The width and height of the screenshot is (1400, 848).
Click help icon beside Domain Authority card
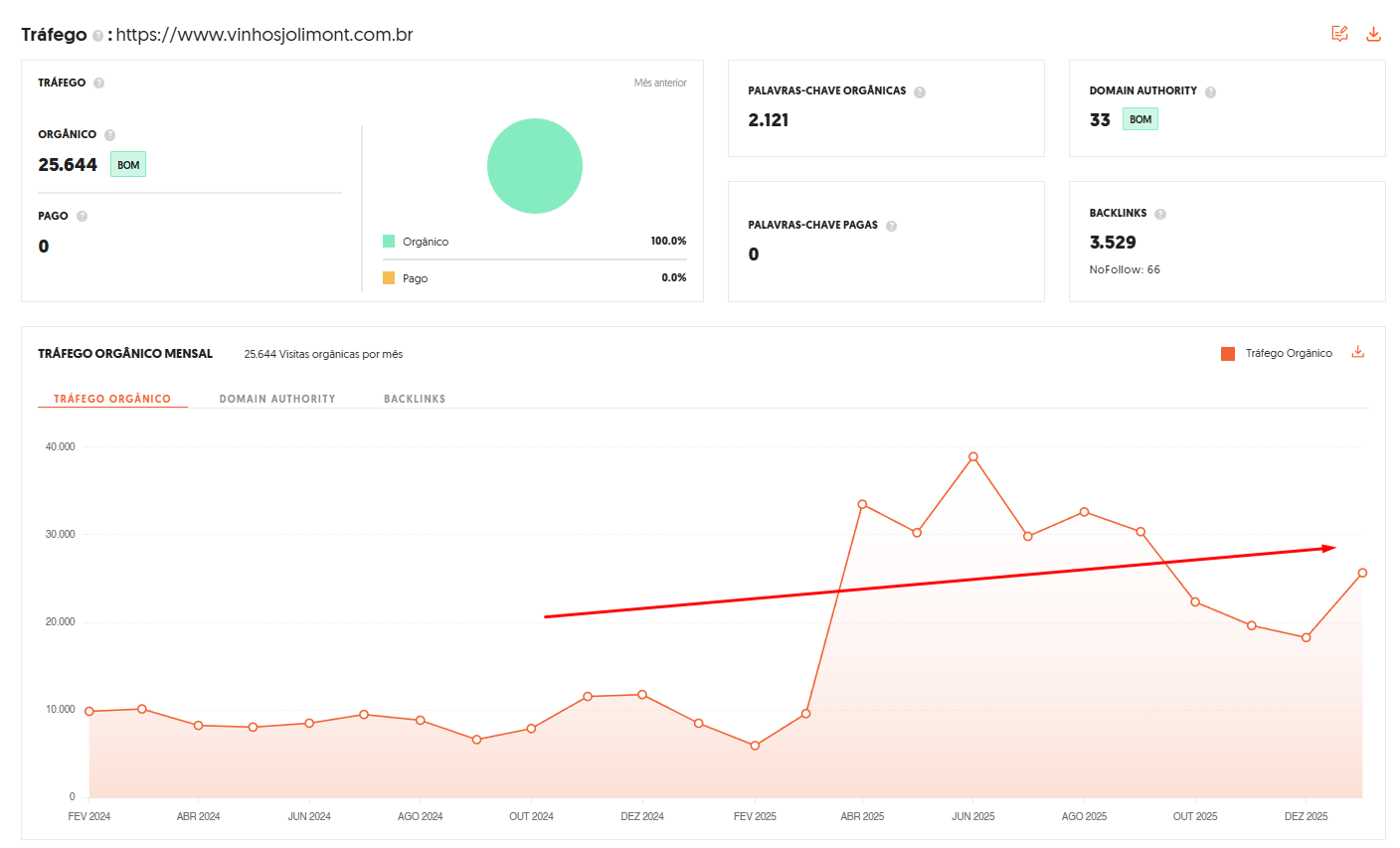pos(1210,92)
